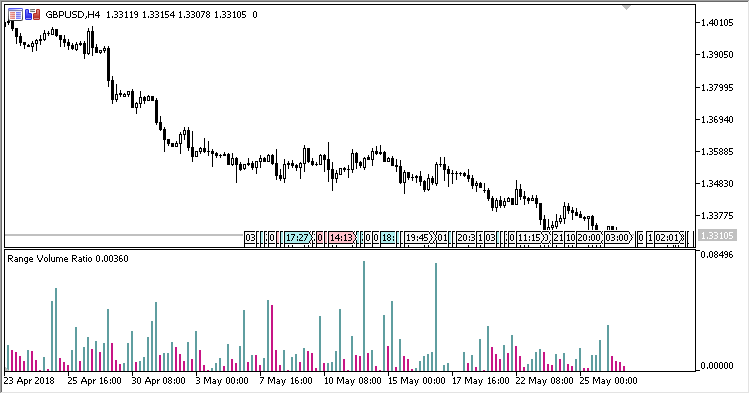Click the 0.08496 indicator scale value
The height and width of the screenshot is (394, 750).
click(x=717, y=254)
